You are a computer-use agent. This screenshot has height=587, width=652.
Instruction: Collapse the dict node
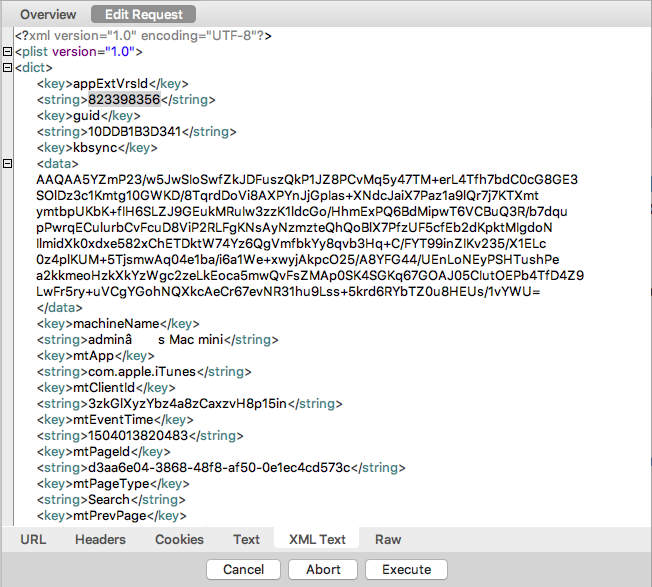point(7,67)
